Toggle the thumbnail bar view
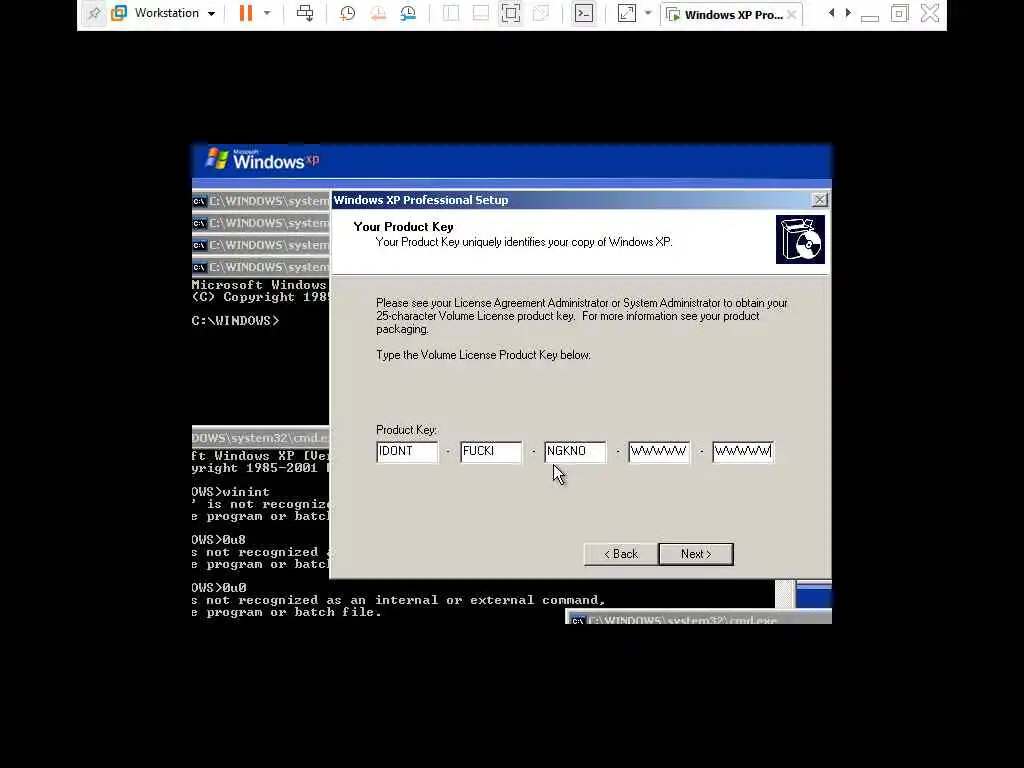The width and height of the screenshot is (1024, 768). [481, 13]
